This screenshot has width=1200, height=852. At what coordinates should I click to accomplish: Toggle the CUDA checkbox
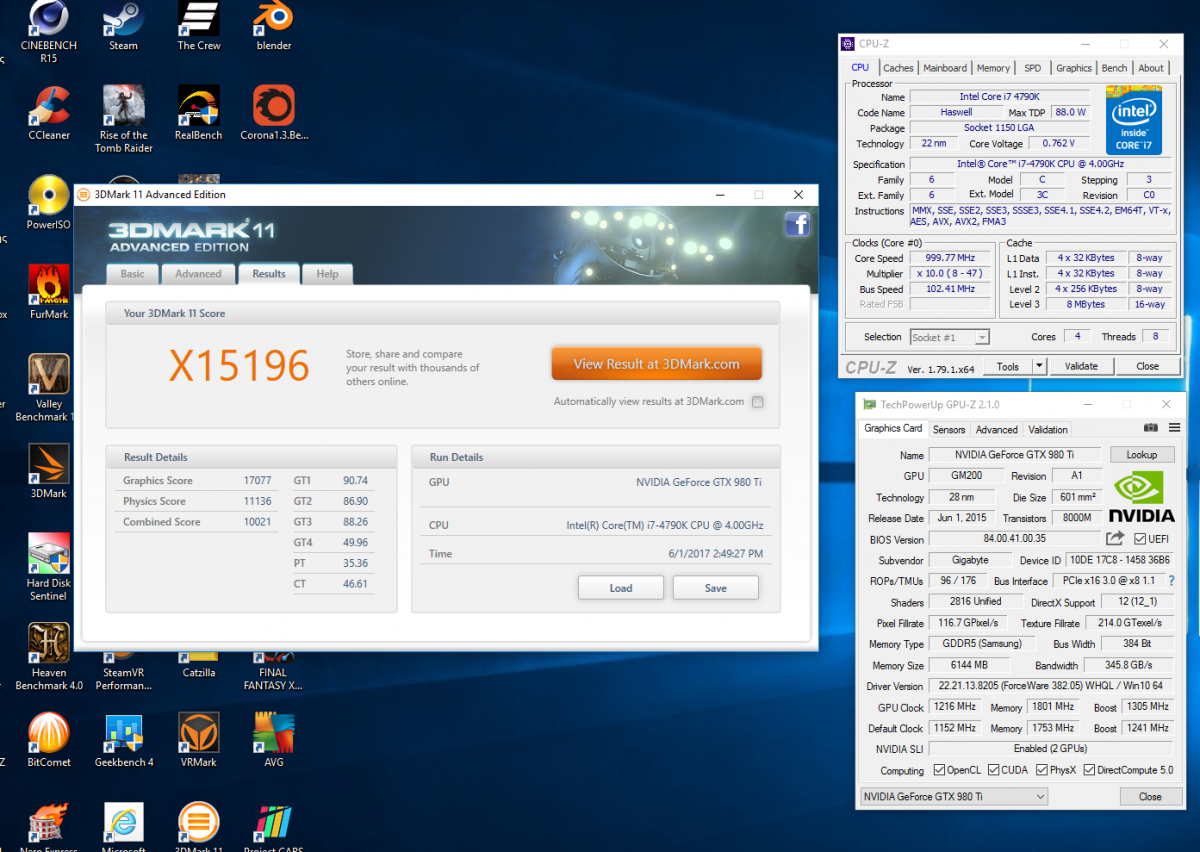click(994, 770)
